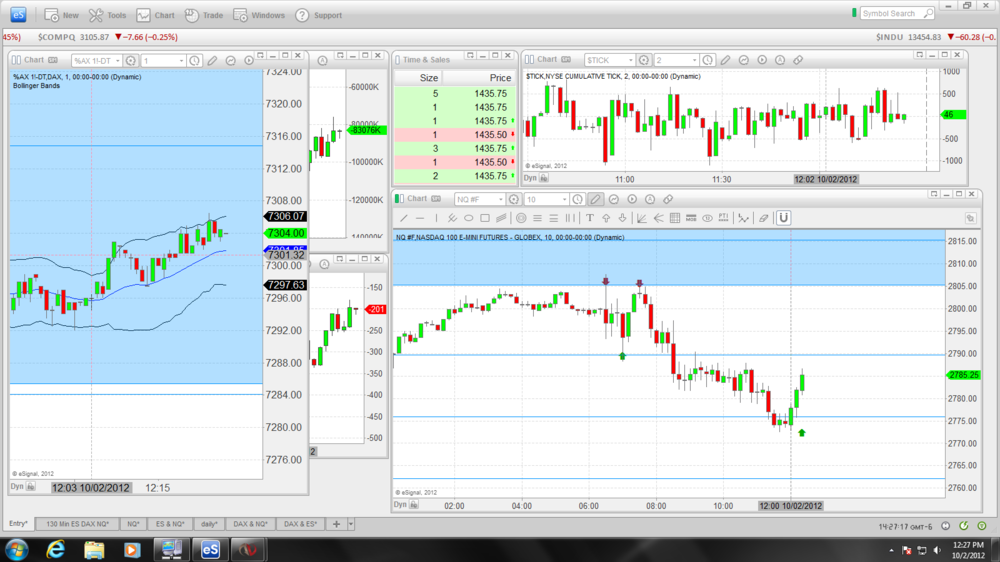Switch to the DAX & NQ* tab

[250, 524]
